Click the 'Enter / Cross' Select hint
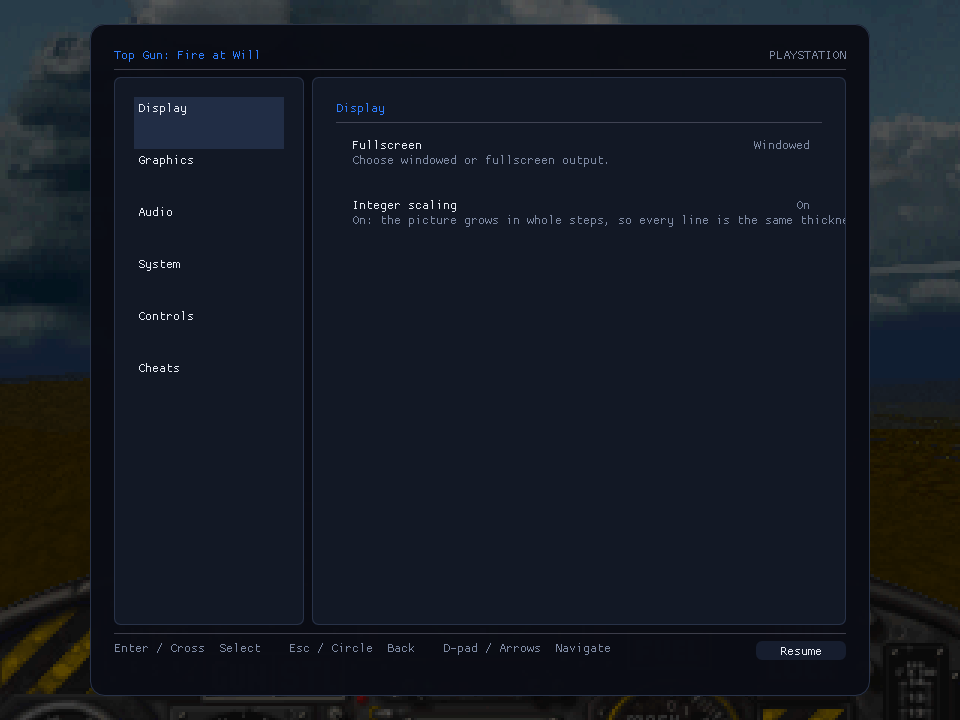The width and height of the screenshot is (960, 720). 187,648
